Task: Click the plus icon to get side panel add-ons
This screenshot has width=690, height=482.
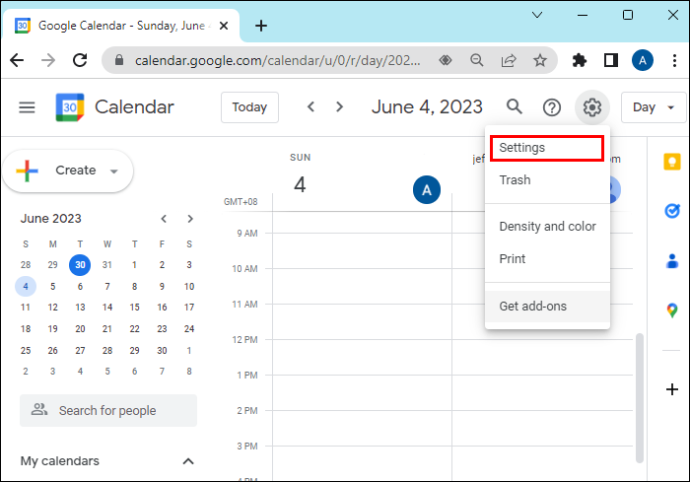Action: click(672, 389)
